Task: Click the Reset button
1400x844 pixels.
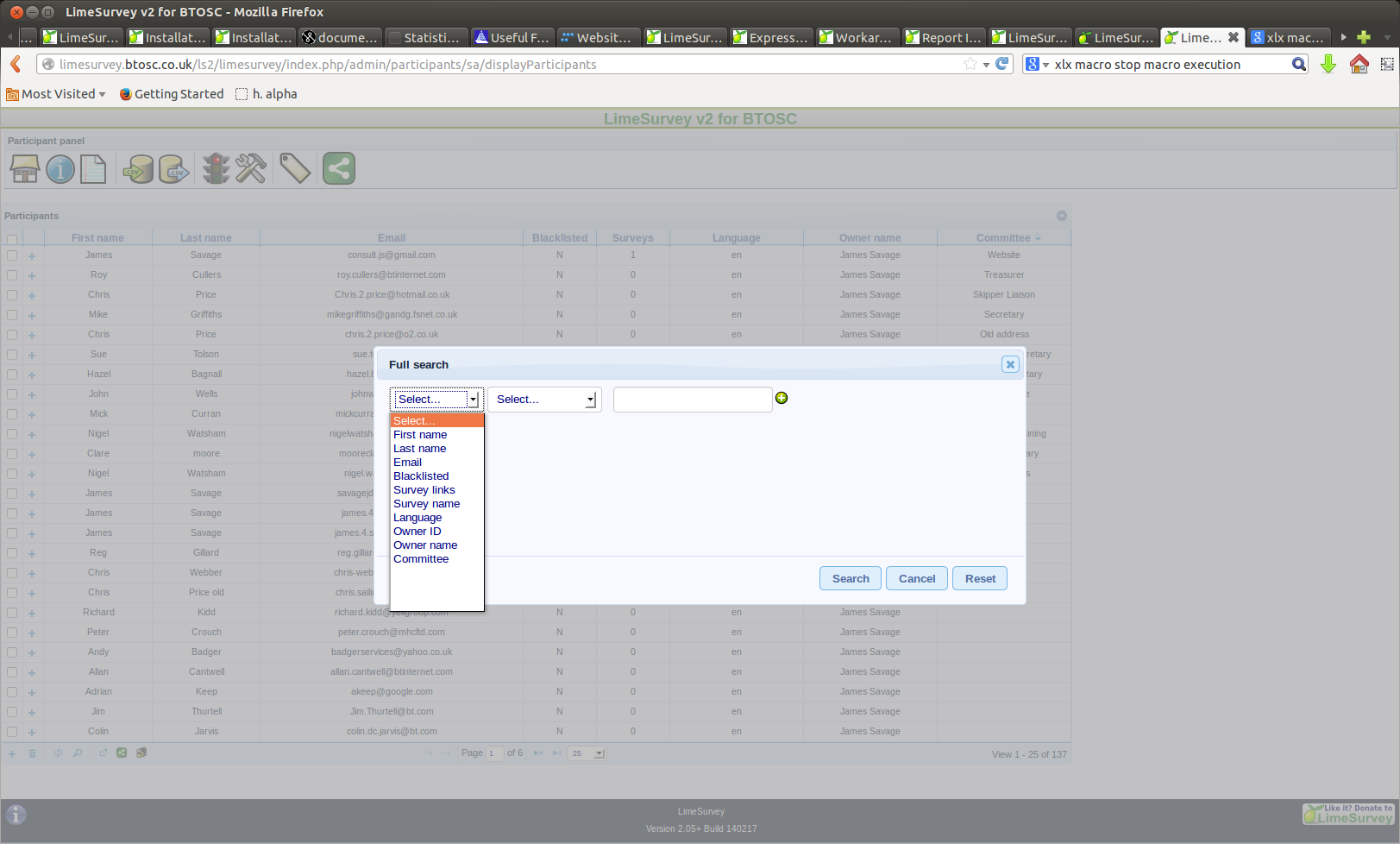Action: tap(979, 578)
